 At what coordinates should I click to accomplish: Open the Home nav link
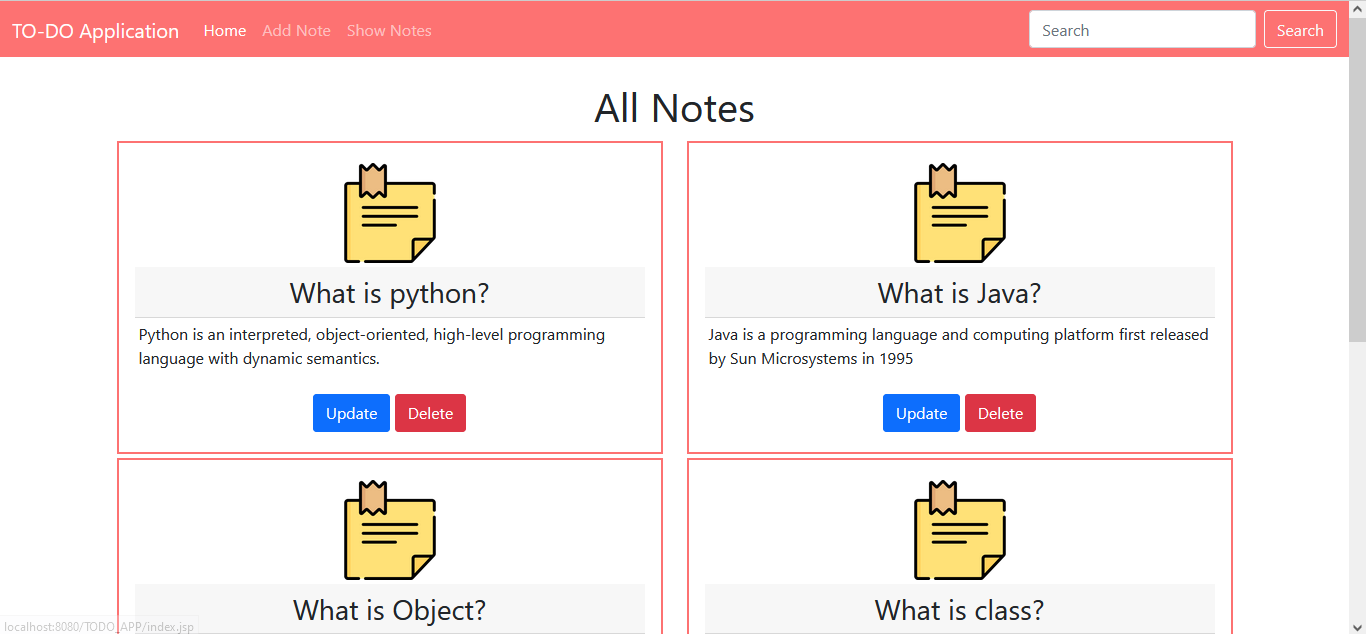[x=225, y=31]
